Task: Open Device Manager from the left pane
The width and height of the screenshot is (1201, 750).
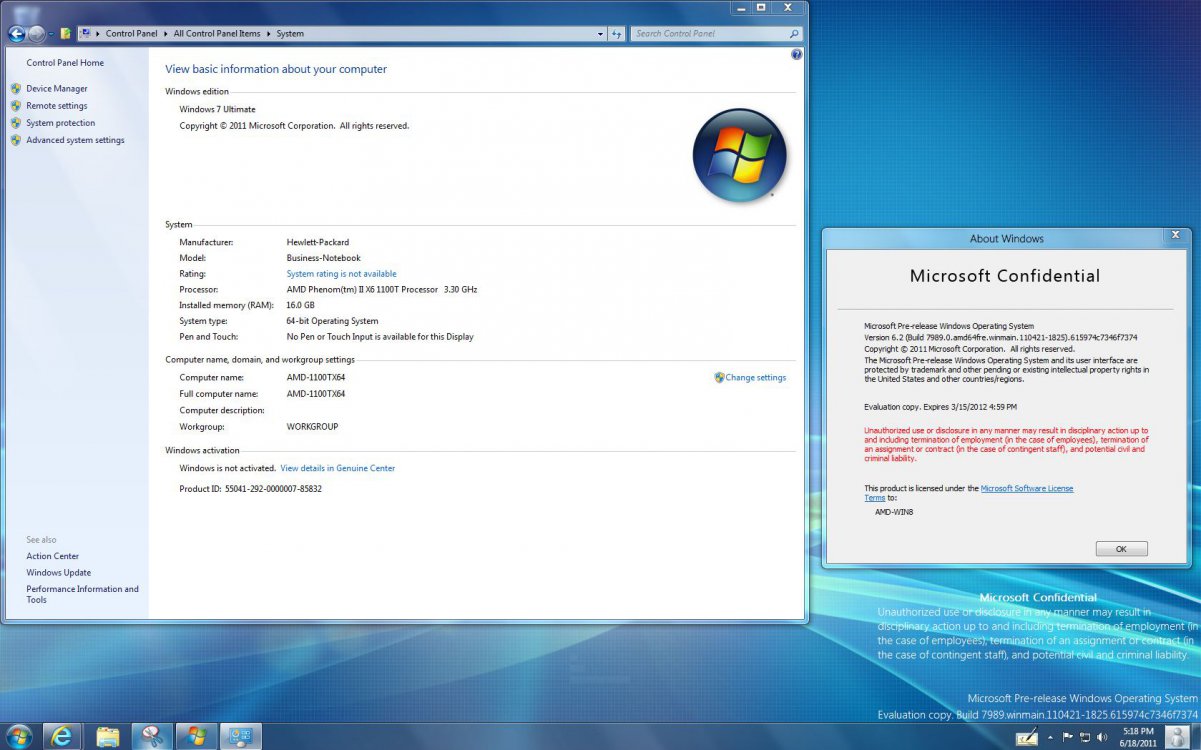Action: [56, 89]
